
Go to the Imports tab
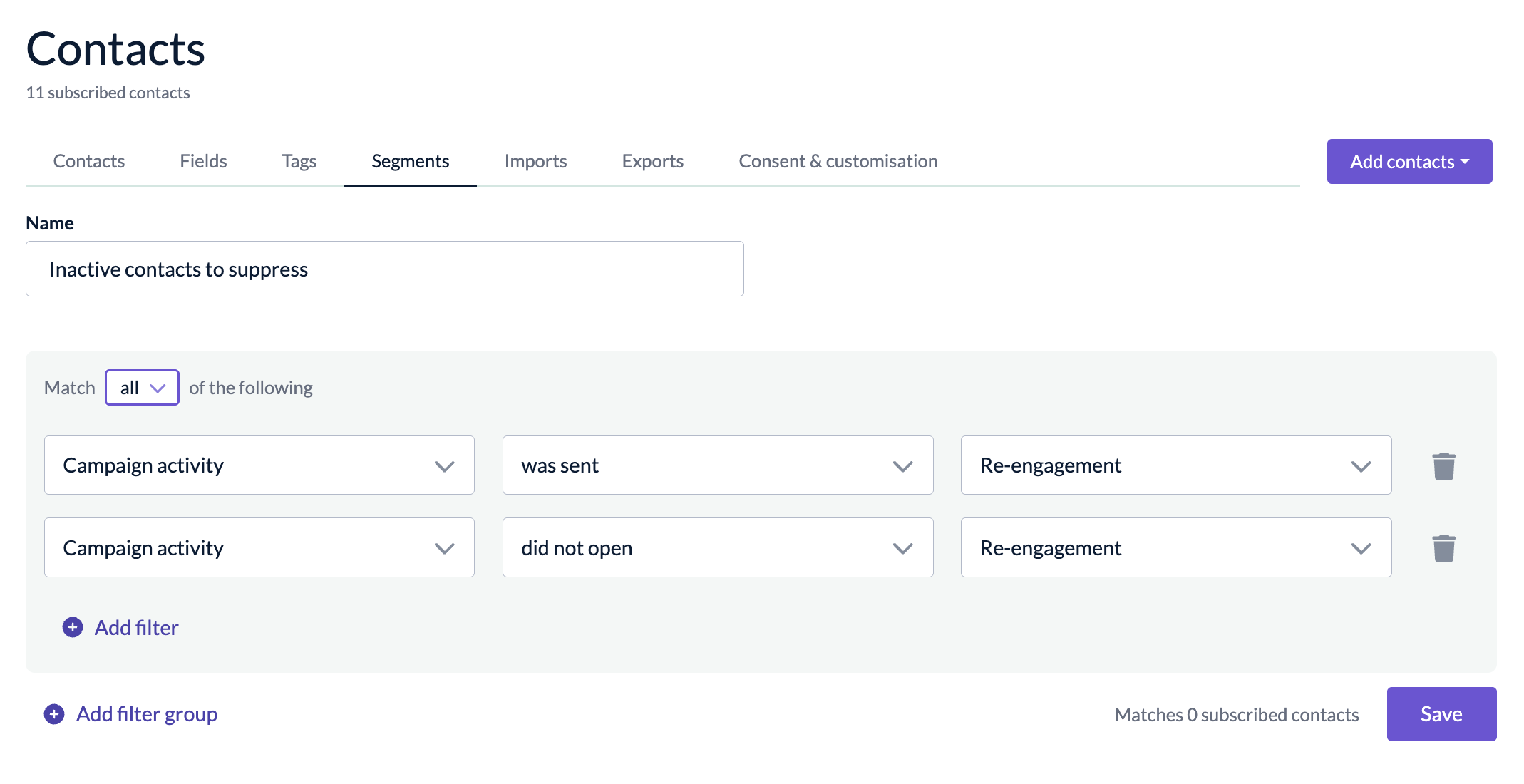[x=535, y=161]
